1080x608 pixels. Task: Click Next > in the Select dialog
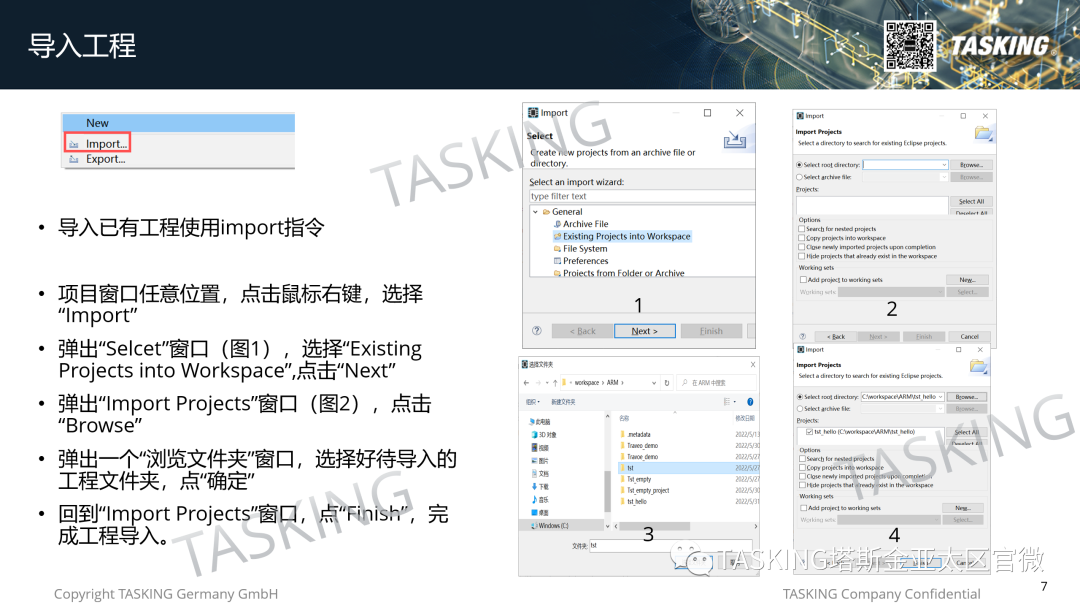tap(645, 331)
